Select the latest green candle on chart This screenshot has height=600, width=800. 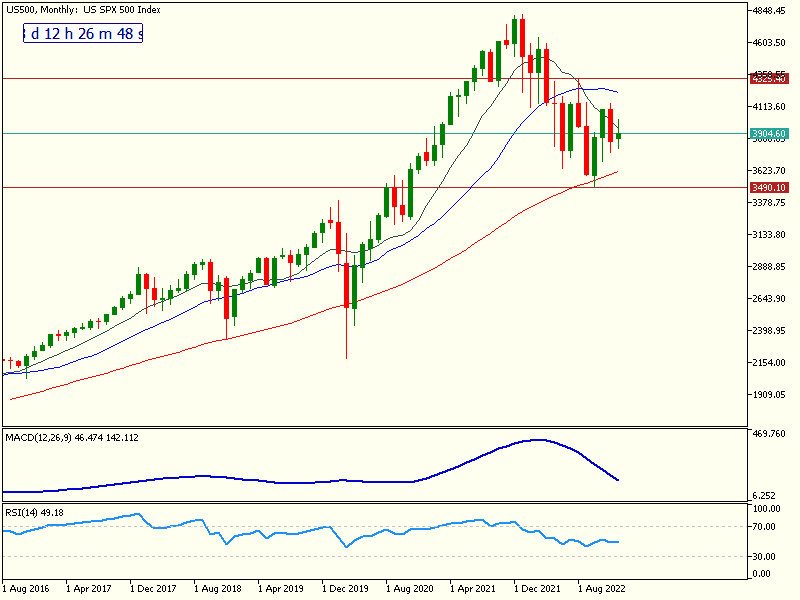618,136
